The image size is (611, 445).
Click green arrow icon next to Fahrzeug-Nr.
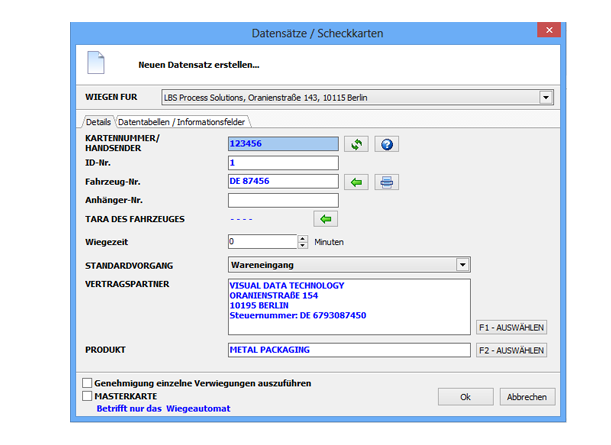pyautogui.click(x=357, y=181)
